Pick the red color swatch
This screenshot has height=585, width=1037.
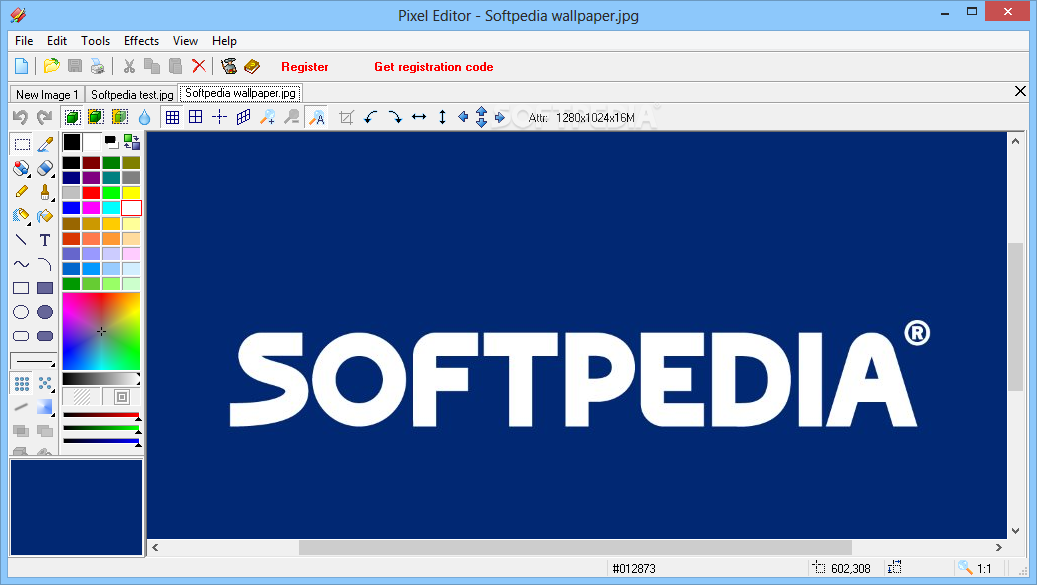91,192
